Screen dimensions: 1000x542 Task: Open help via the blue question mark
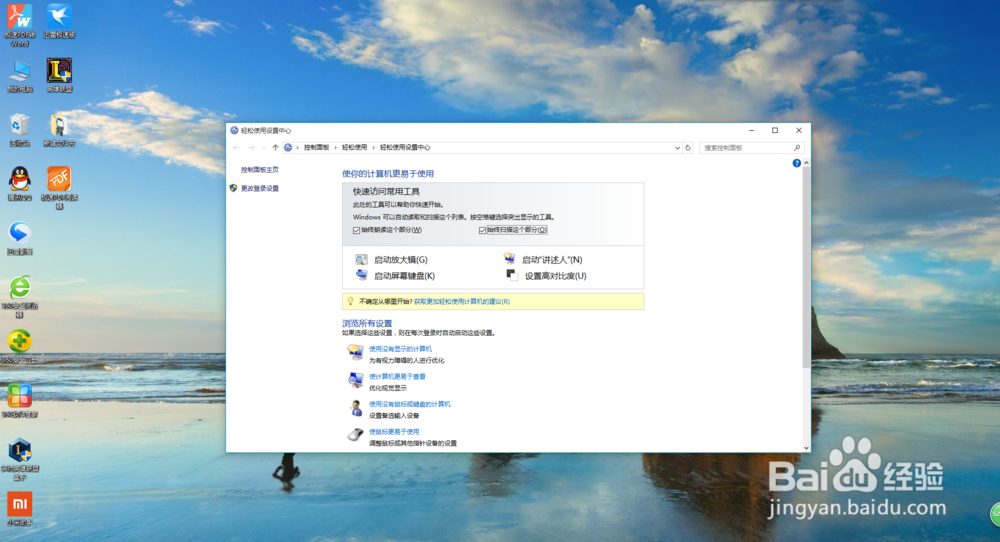tap(797, 163)
